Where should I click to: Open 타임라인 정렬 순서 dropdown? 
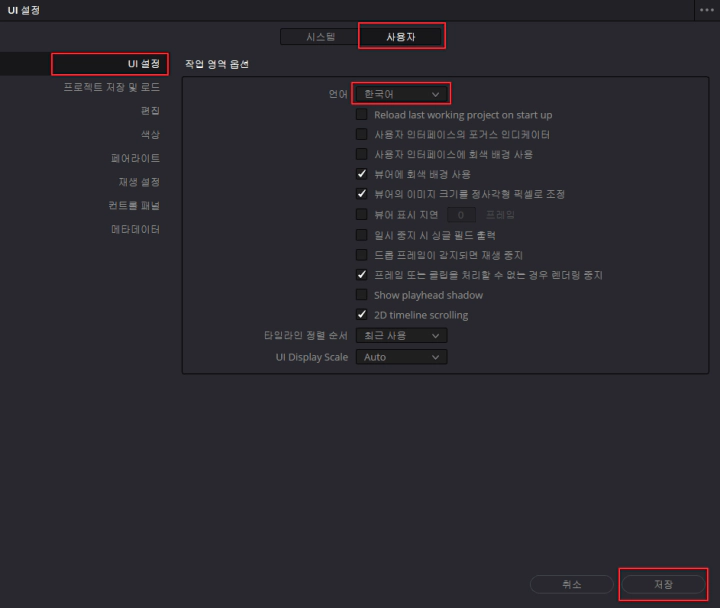[401, 336]
